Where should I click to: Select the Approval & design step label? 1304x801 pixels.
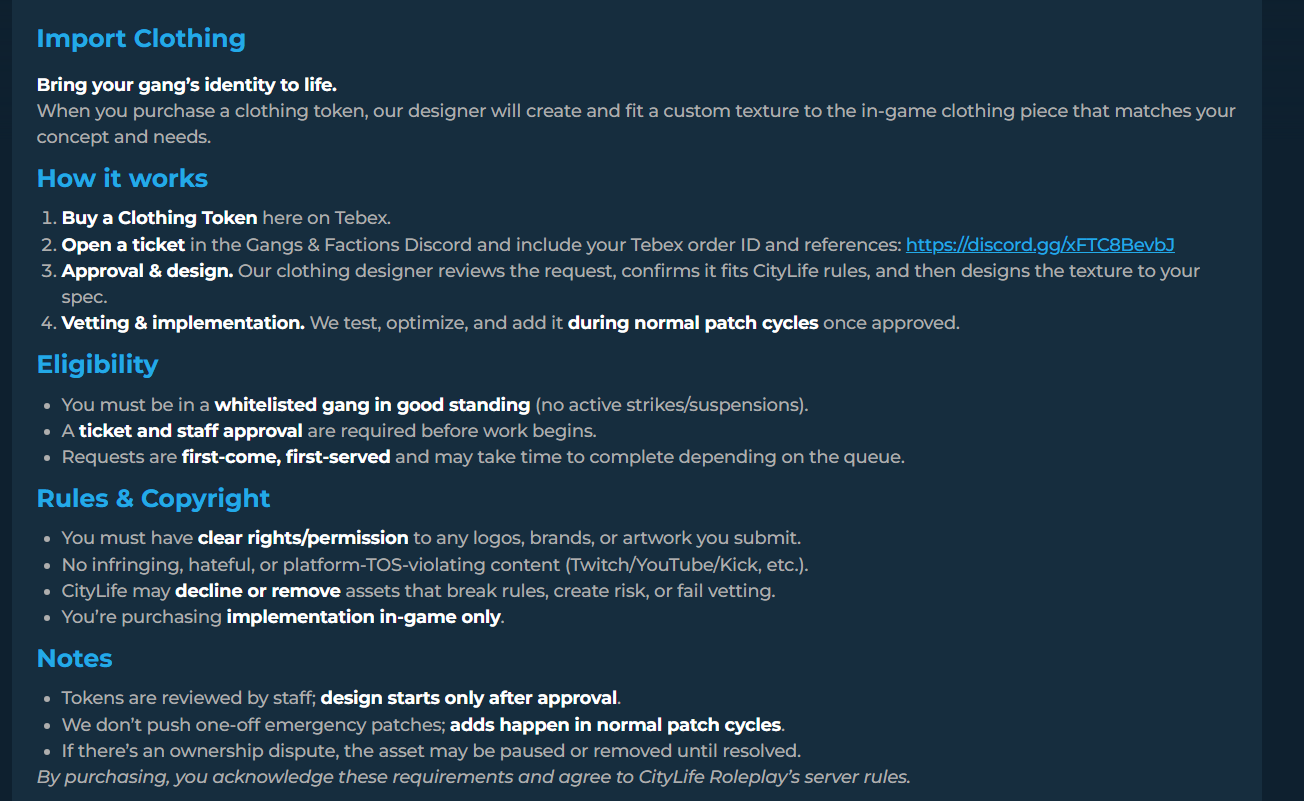(x=148, y=272)
